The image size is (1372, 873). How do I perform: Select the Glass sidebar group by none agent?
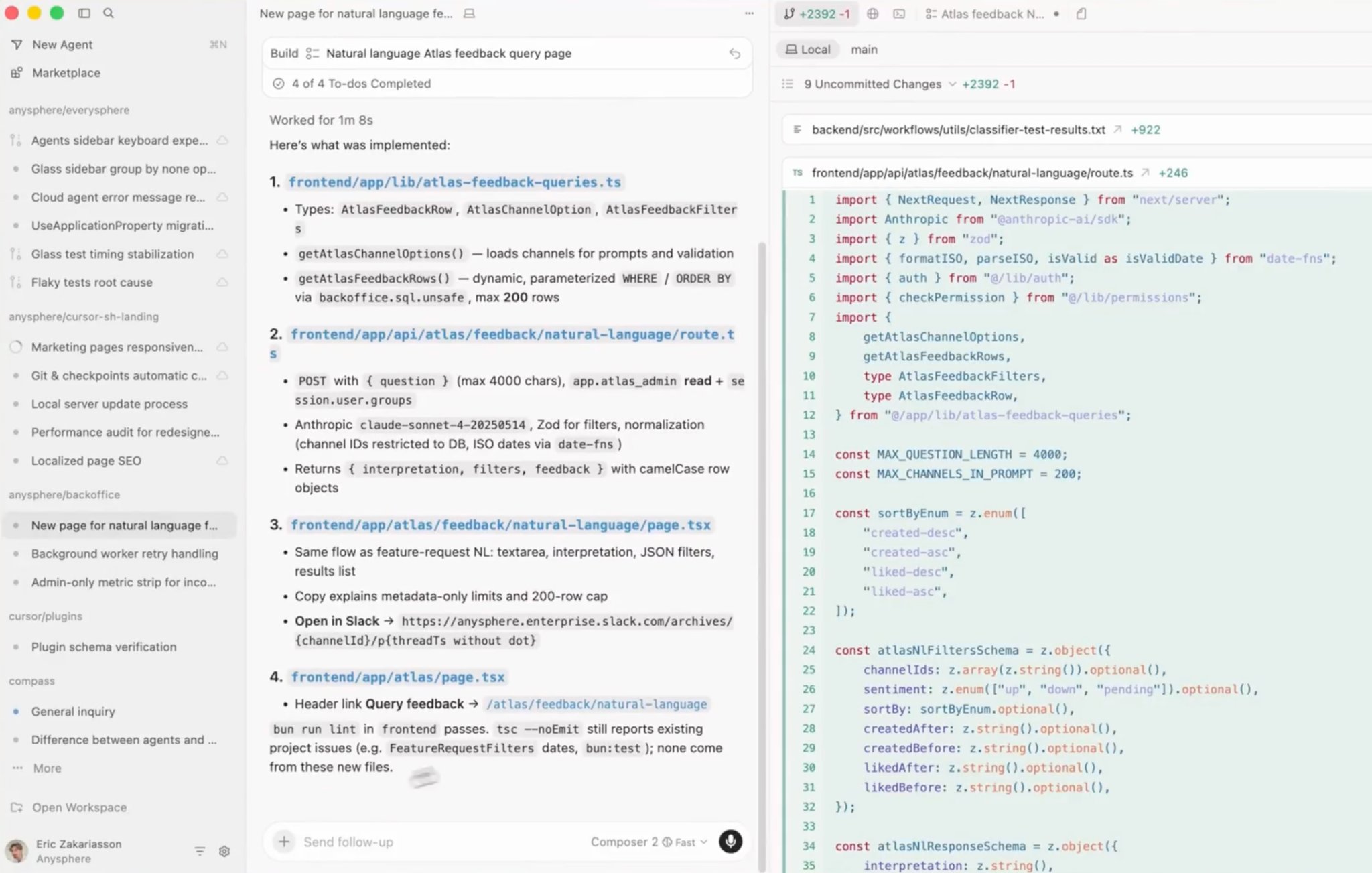click(119, 169)
